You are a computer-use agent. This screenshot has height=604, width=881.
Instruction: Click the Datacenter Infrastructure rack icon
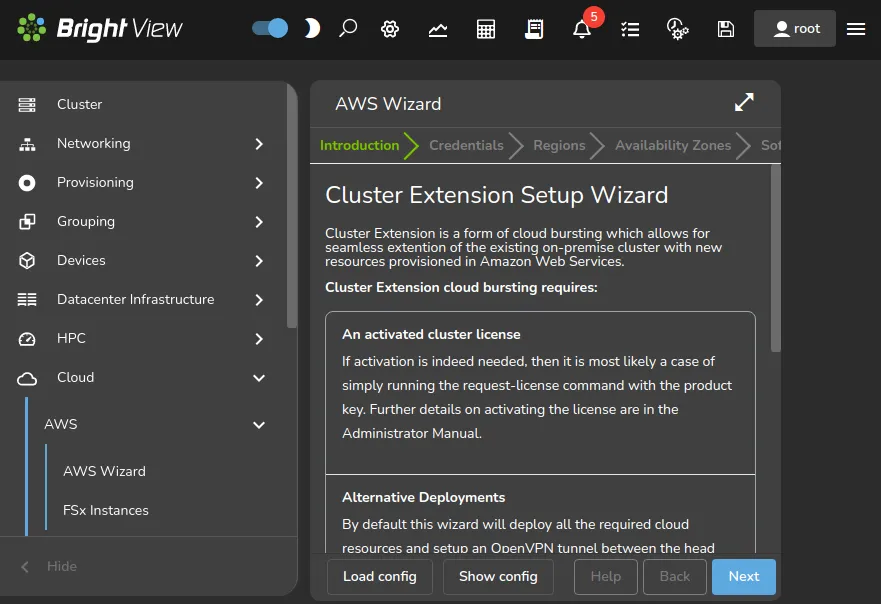click(27, 299)
